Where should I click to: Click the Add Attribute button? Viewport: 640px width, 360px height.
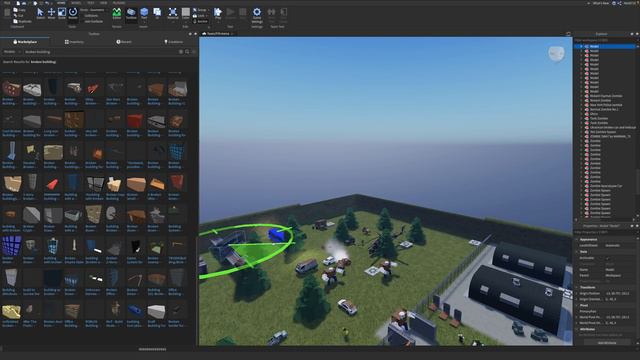click(x=607, y=343)
